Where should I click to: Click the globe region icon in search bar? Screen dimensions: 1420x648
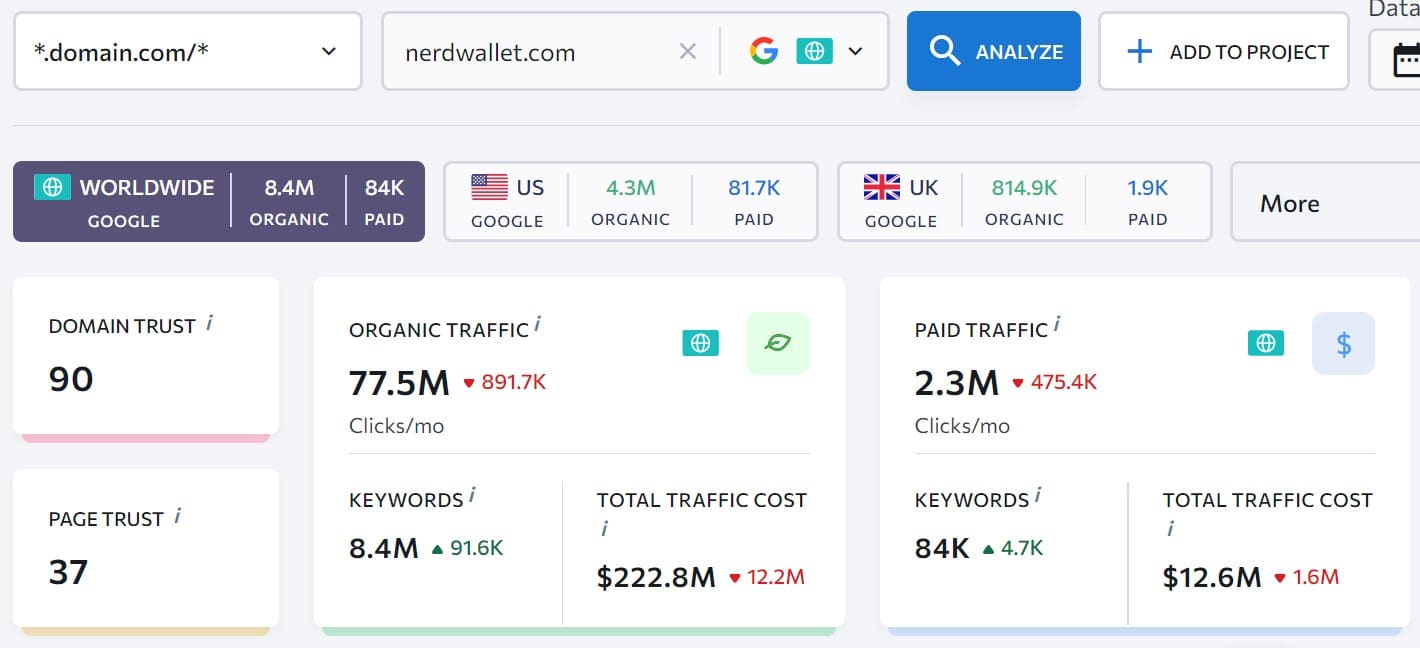click(814, 51)
